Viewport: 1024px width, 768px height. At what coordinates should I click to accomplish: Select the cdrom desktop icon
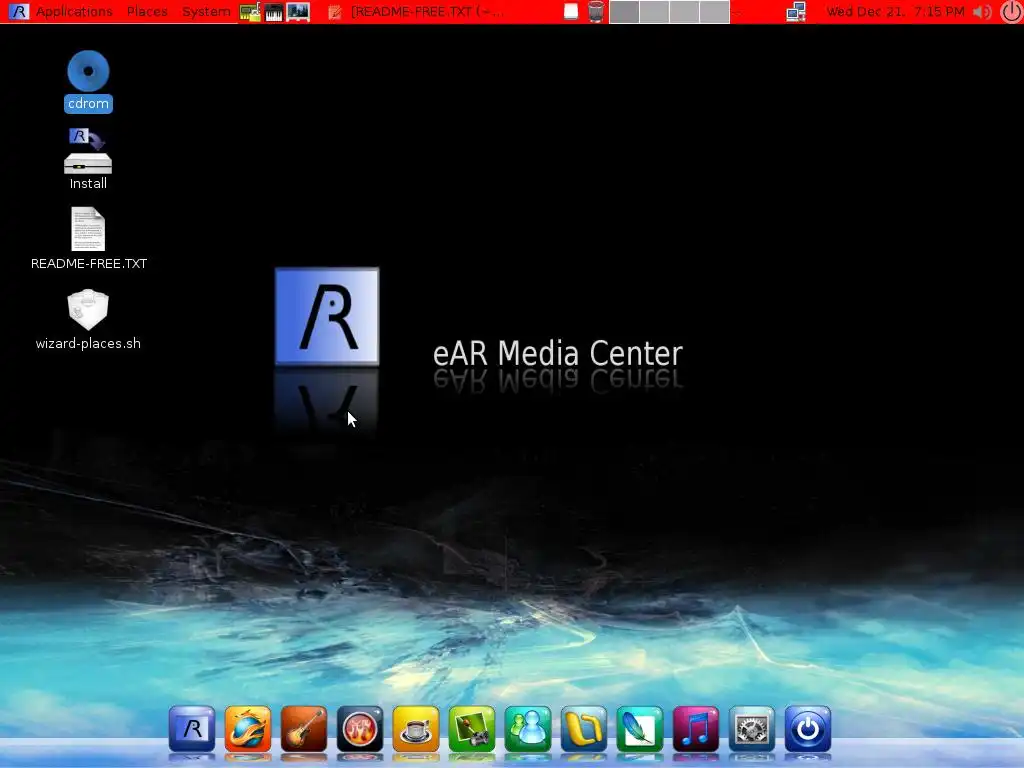pos(88,81)
